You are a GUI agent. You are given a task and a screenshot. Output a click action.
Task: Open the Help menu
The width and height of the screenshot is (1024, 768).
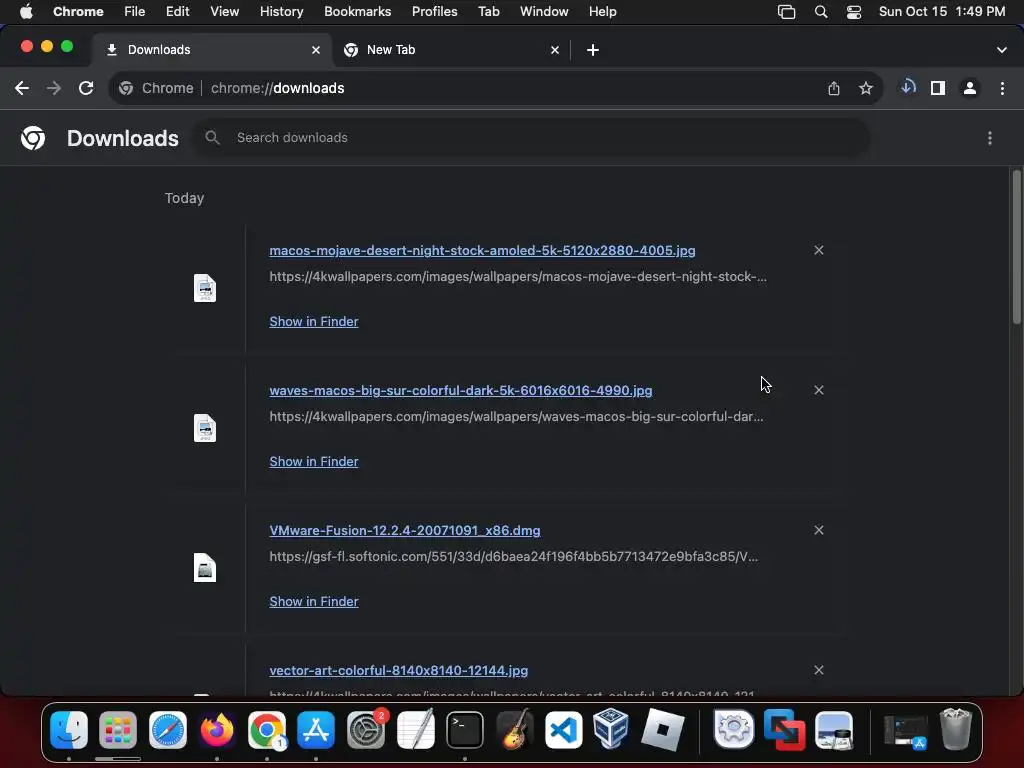602,12
